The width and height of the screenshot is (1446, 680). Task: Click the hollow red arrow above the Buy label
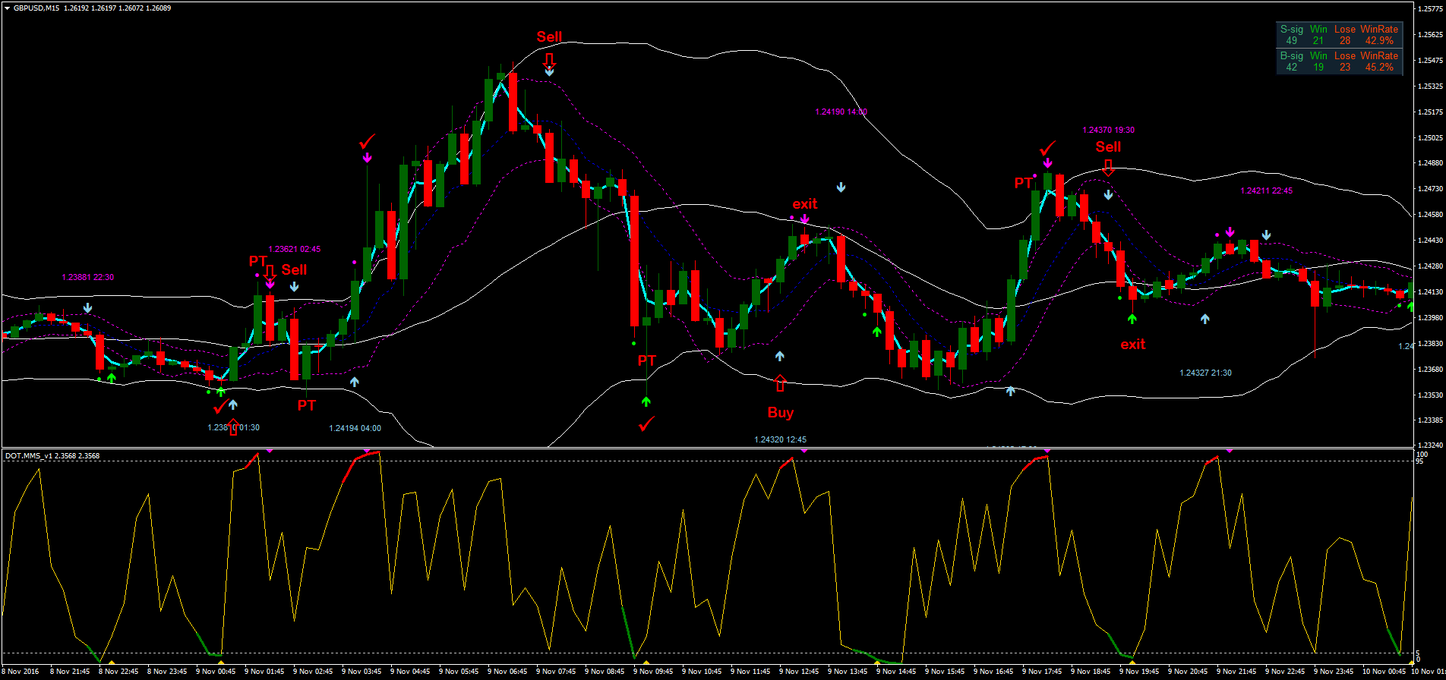tap(780, 382)
